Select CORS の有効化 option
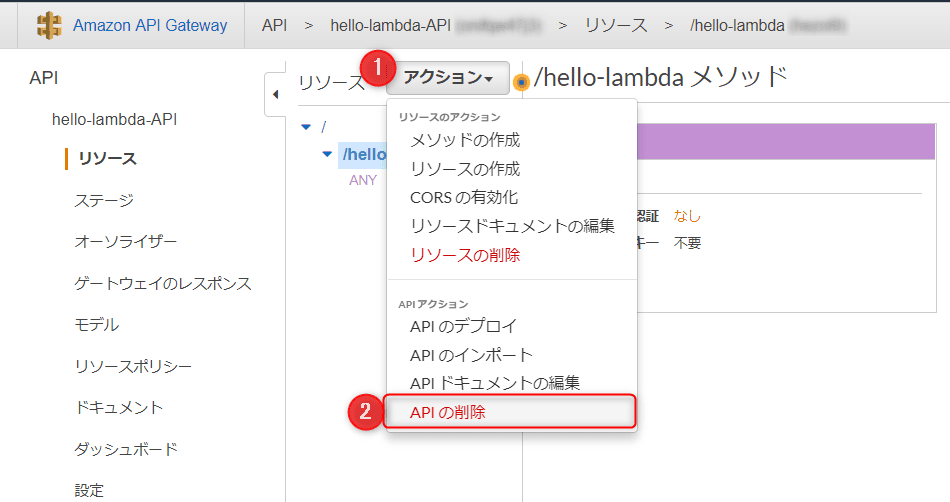Screen dimensions: 950x502 click(x=464, y=197)
